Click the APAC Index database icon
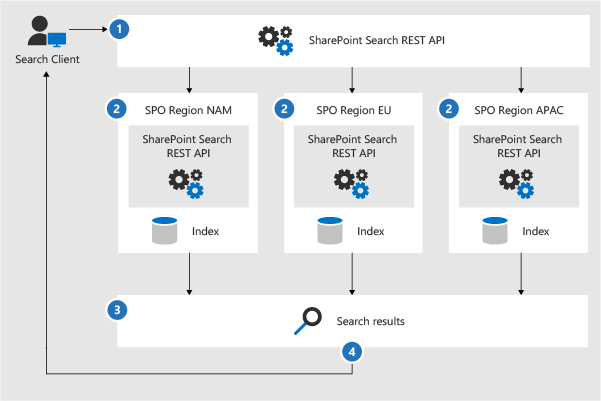The width and height of the screenshot is (601, 401). tap(494, 232)
